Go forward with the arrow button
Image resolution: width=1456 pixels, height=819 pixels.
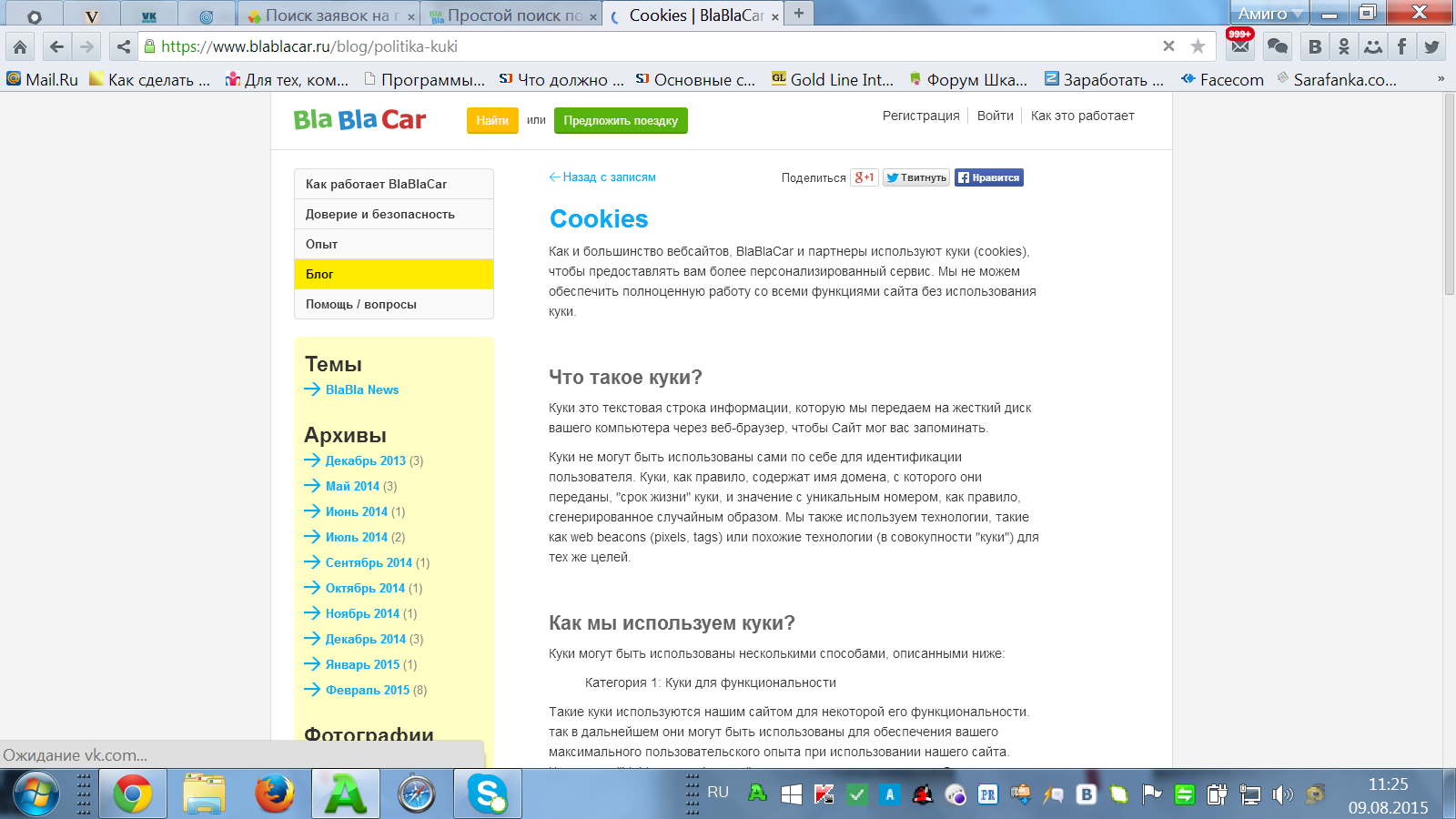click(x=87, y=46)
